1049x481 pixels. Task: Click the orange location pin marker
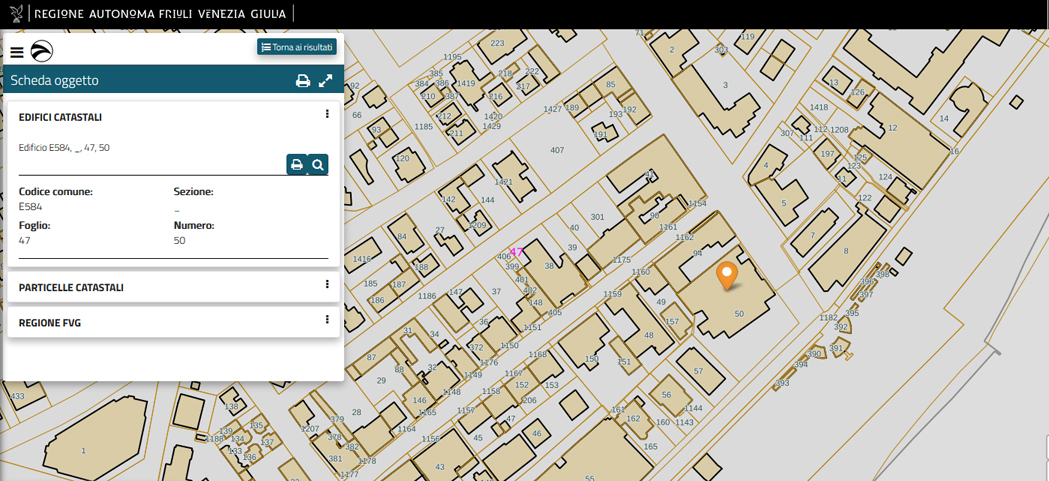pos(727,273)
